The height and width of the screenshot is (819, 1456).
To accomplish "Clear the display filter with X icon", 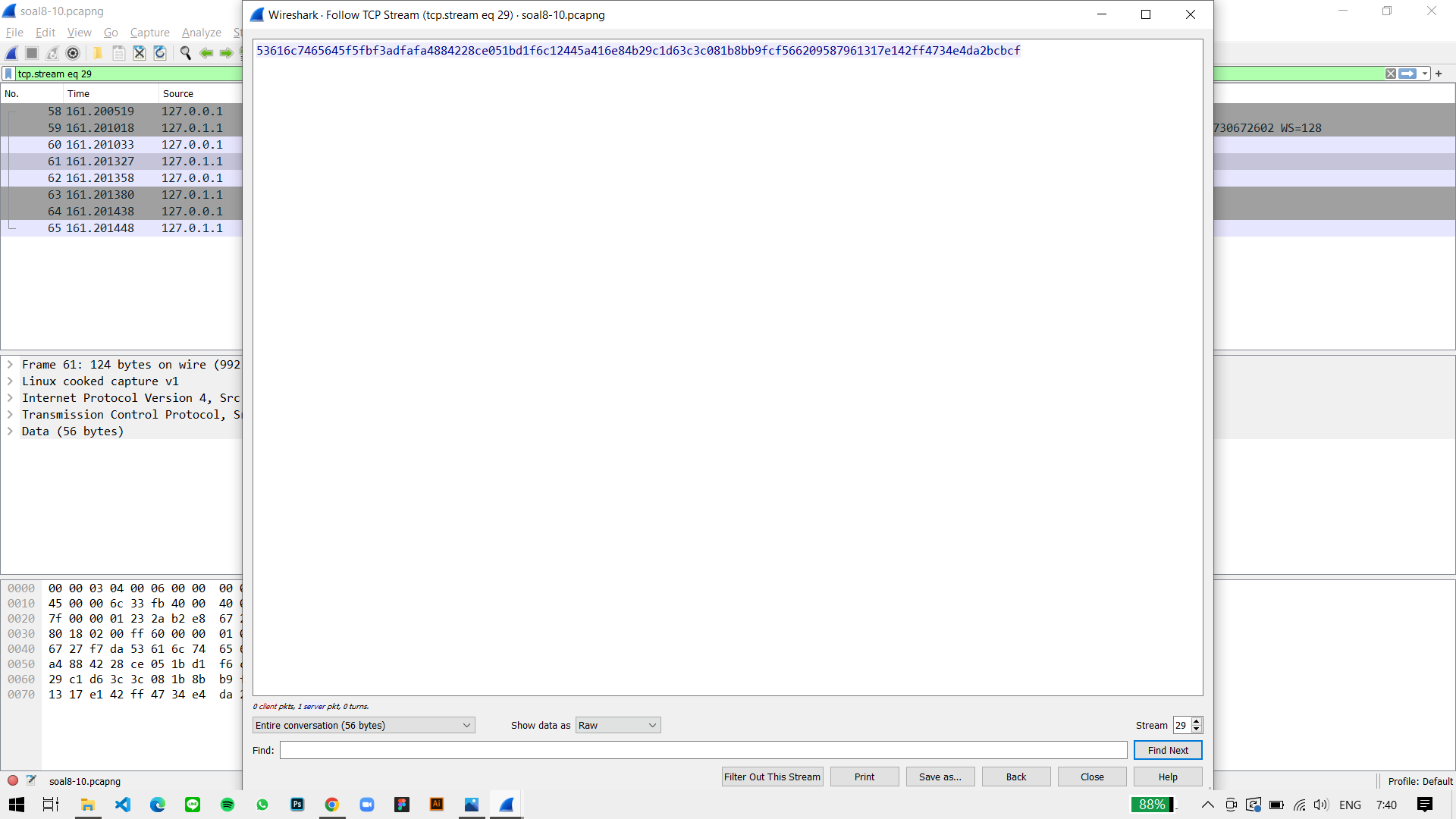I will [x=1390, y=74].
